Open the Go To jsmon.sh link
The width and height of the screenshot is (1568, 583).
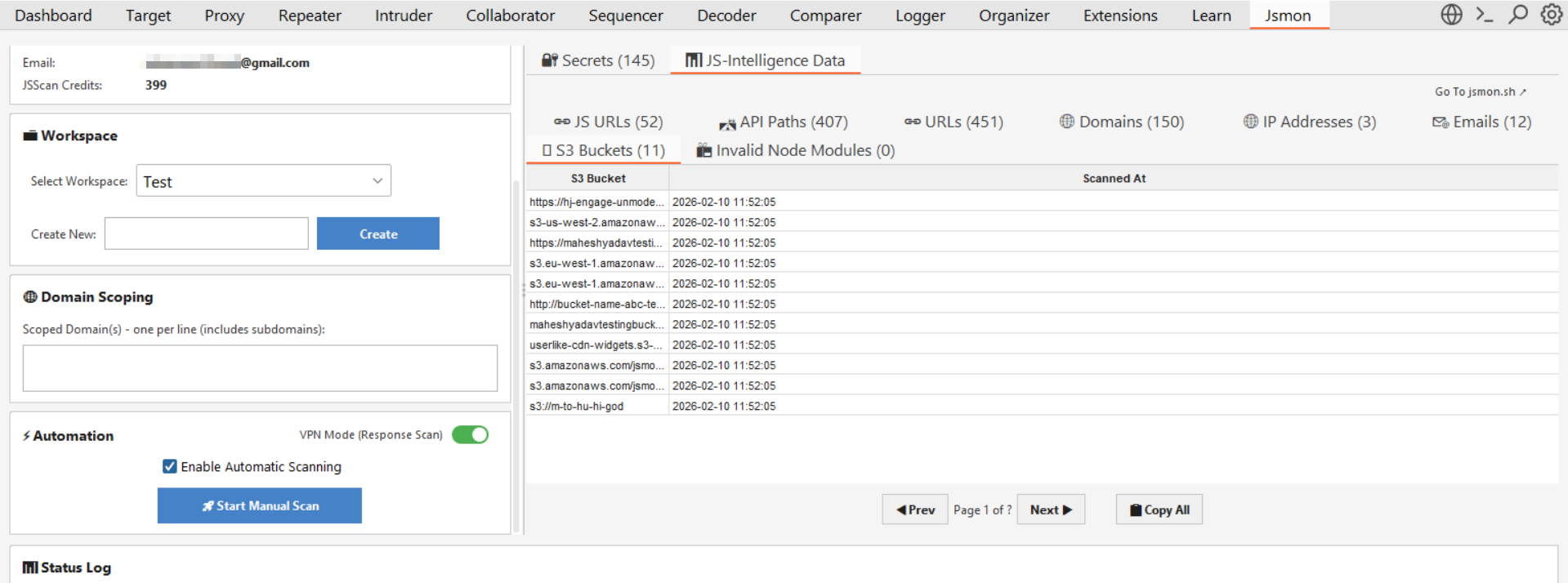[1480, 91]
